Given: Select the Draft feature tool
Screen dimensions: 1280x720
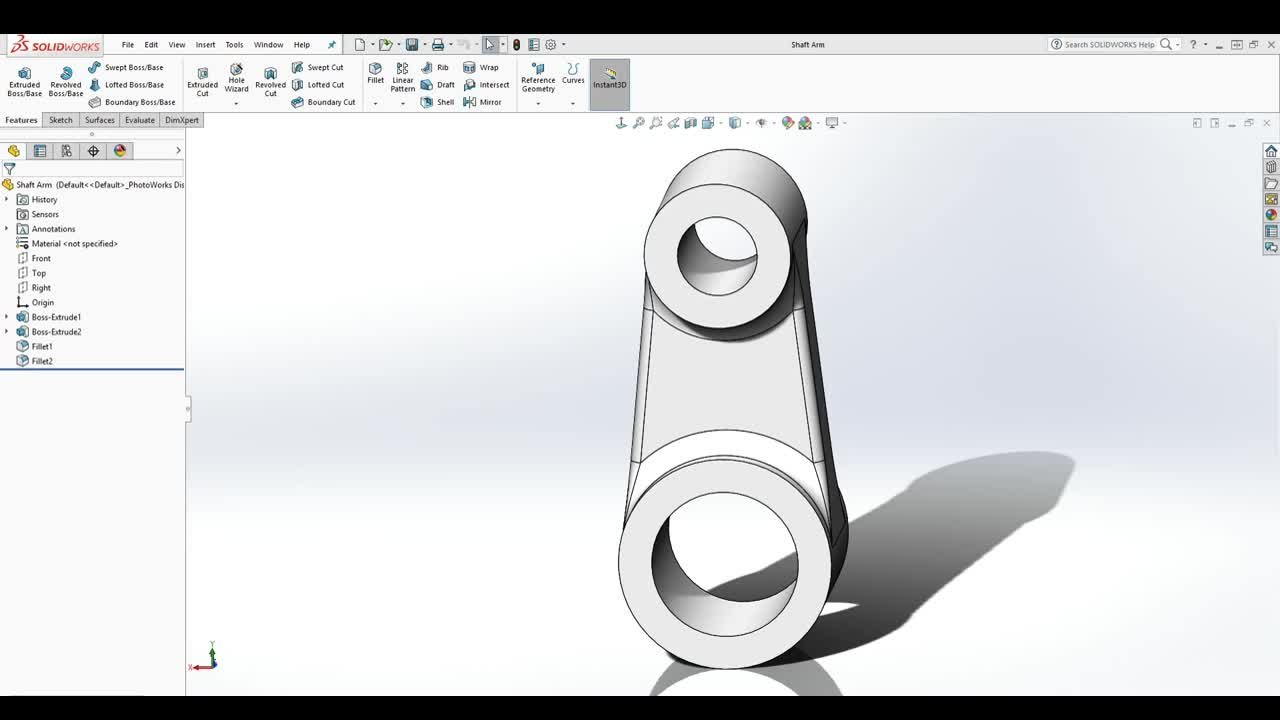Looking at the screenshot, I should [x=437, y=85].
